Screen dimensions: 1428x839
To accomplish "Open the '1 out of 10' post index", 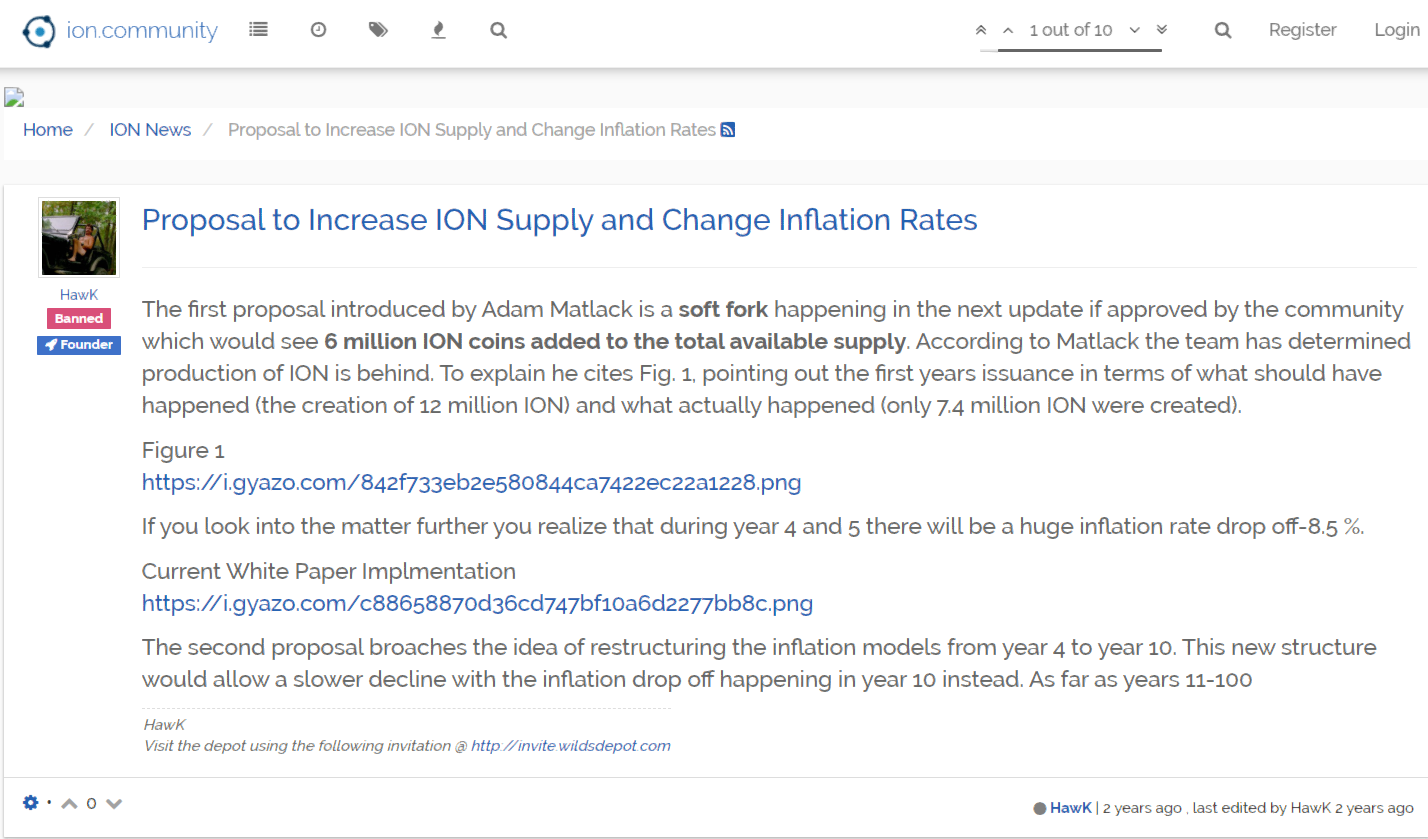I will (x=1071, y=30).
